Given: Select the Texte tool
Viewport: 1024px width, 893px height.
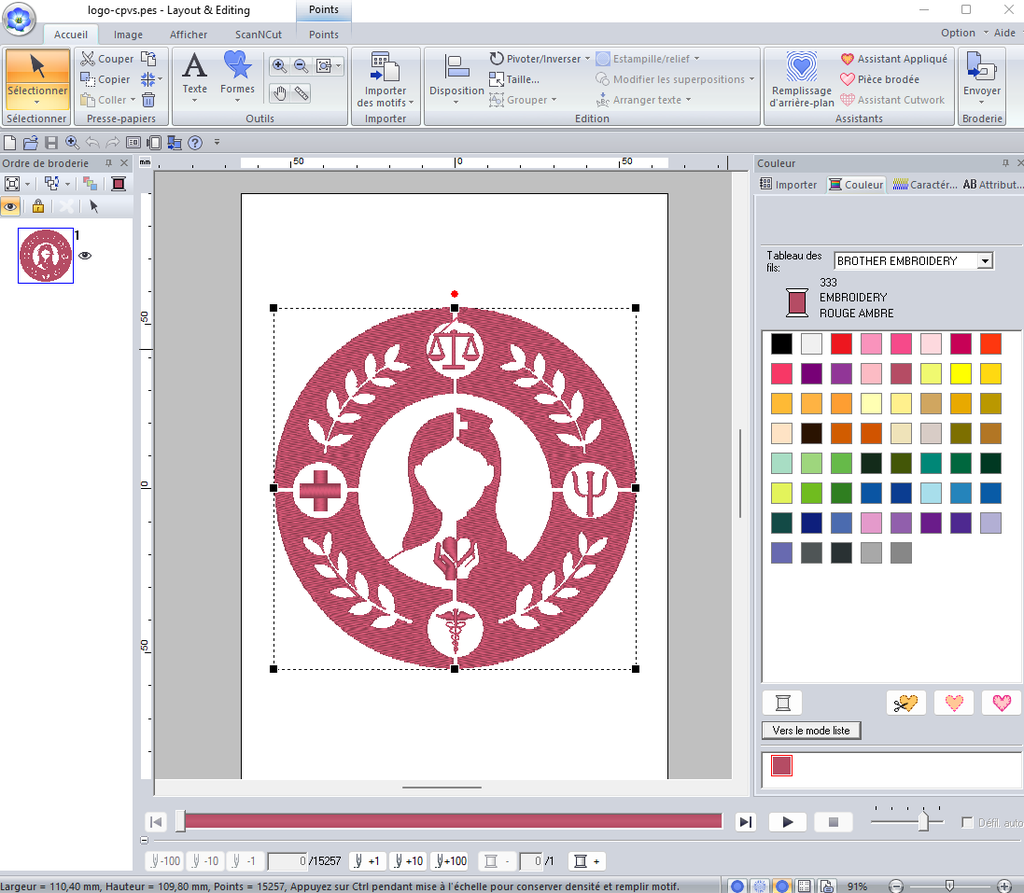Looking at the screenshot, I should [194, 74].
